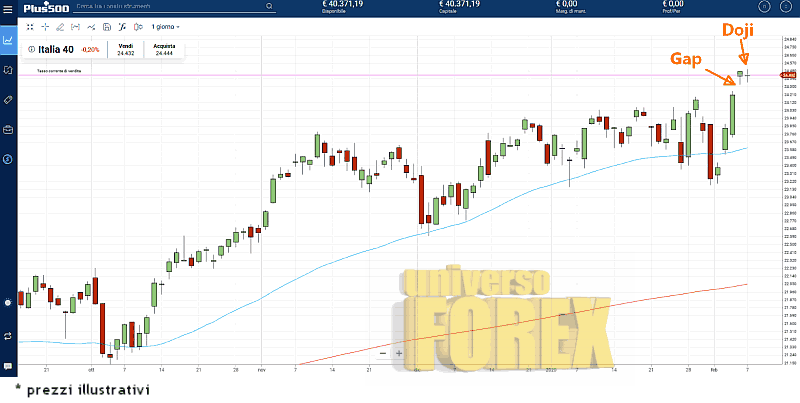Click the Vendi sell button
The image size is (800, 403).
tap(125, 49)
